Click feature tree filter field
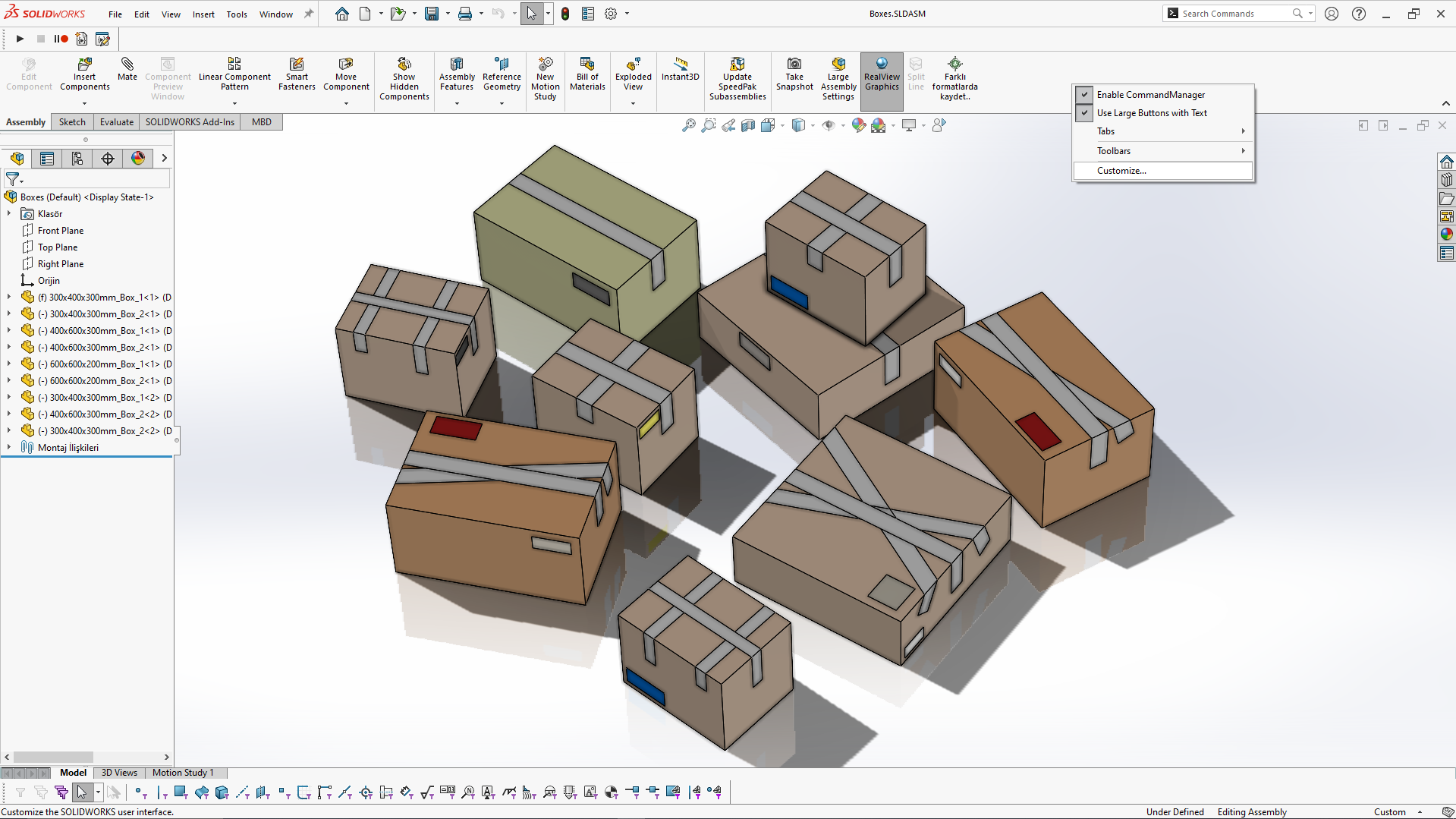The image size is (1456, 819). 86,179
